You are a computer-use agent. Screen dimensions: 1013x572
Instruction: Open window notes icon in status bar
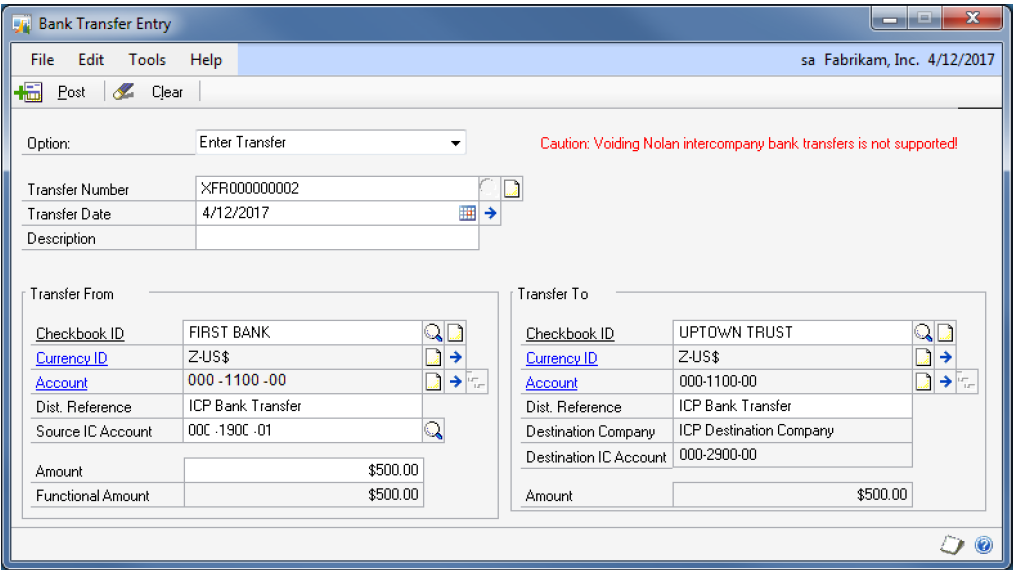(956, 545)
